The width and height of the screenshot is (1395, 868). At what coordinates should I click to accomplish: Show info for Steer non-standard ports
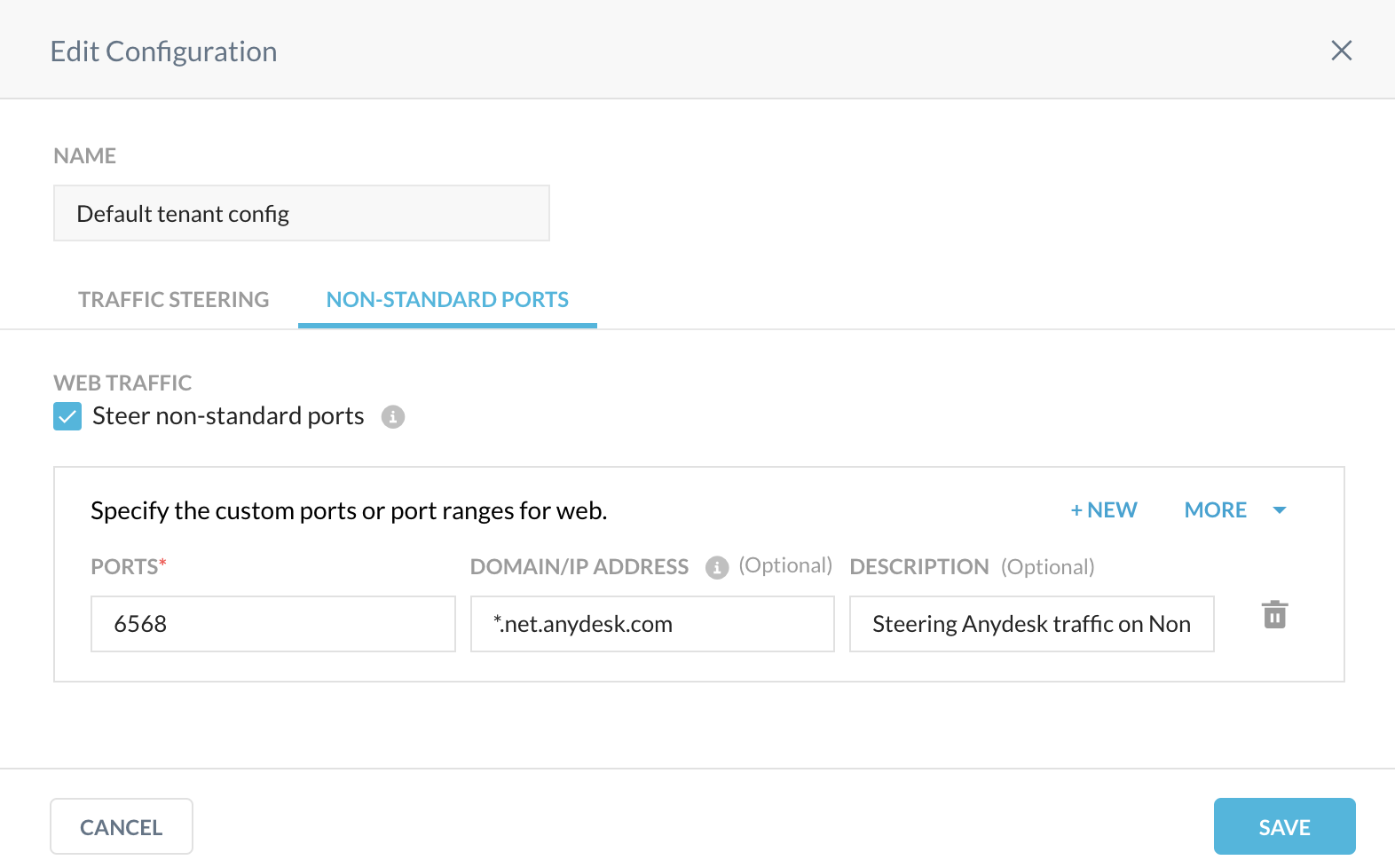(x=393, y=416)
